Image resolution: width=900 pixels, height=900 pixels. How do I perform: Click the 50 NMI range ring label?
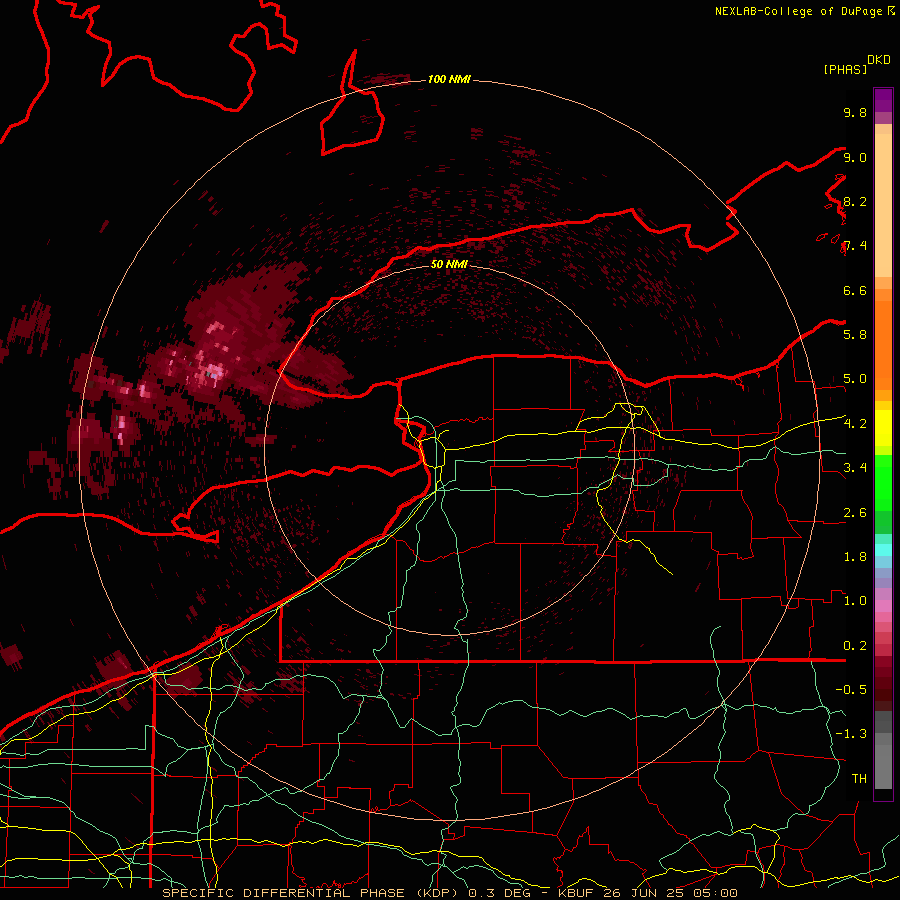(x=449, y=264)
